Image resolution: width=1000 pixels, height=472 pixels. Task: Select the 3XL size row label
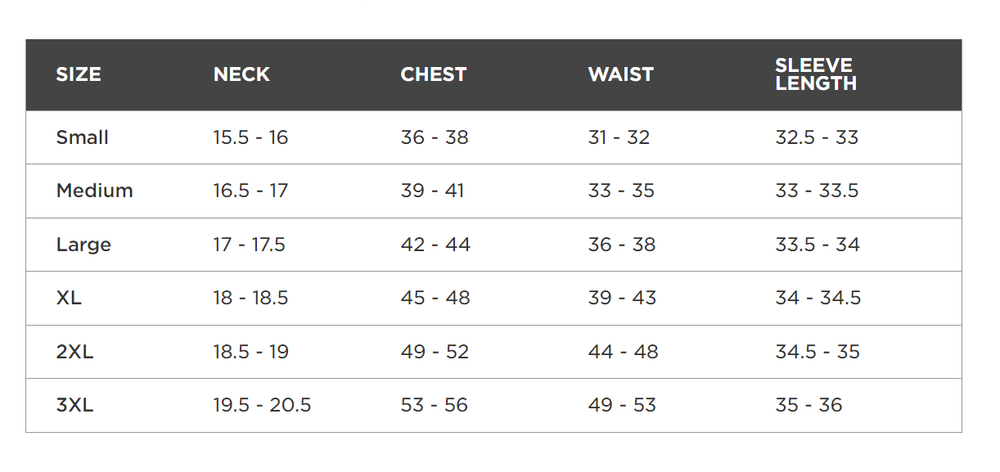(74, 405)
